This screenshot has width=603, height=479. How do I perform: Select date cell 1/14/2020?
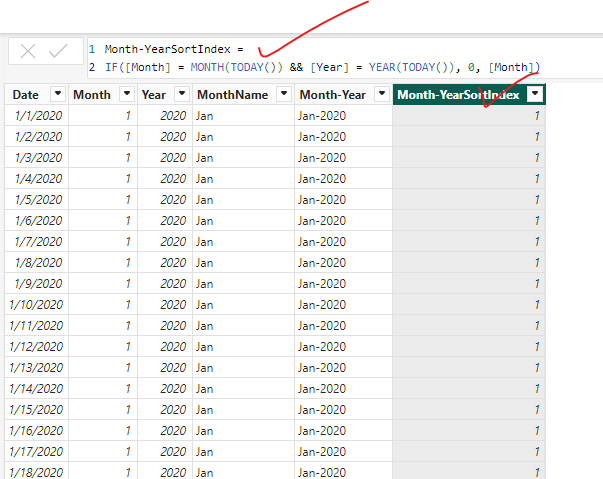pos(36,389)
